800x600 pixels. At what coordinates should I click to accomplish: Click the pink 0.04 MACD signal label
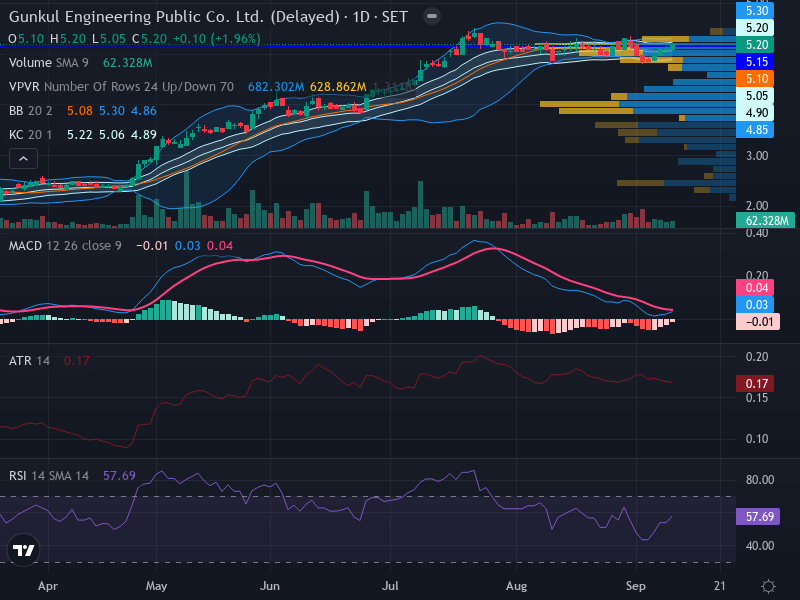coord(755,288)
